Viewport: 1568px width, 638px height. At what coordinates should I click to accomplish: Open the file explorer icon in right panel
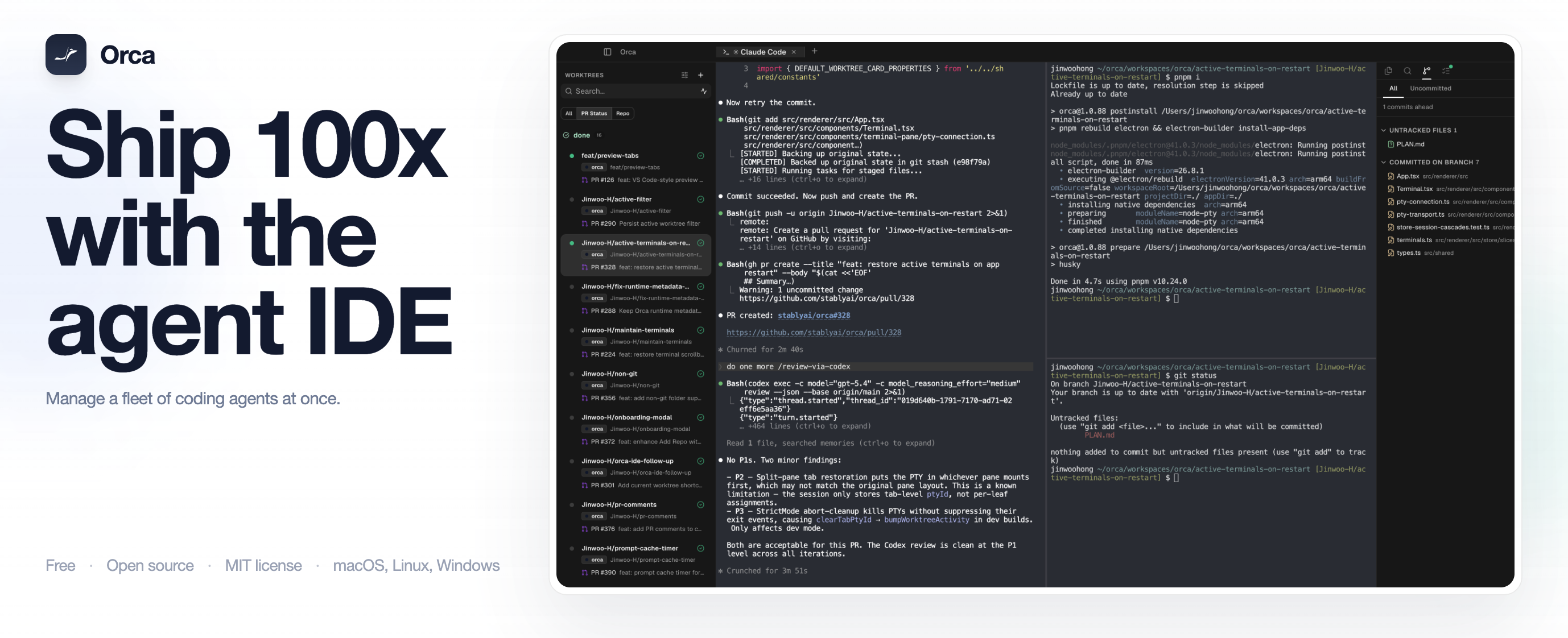pos(1388,71)
